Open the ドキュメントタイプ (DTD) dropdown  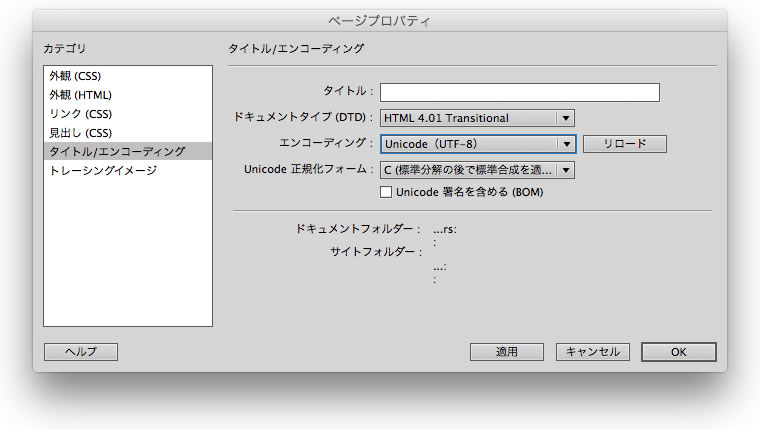[x=477, y=118]
